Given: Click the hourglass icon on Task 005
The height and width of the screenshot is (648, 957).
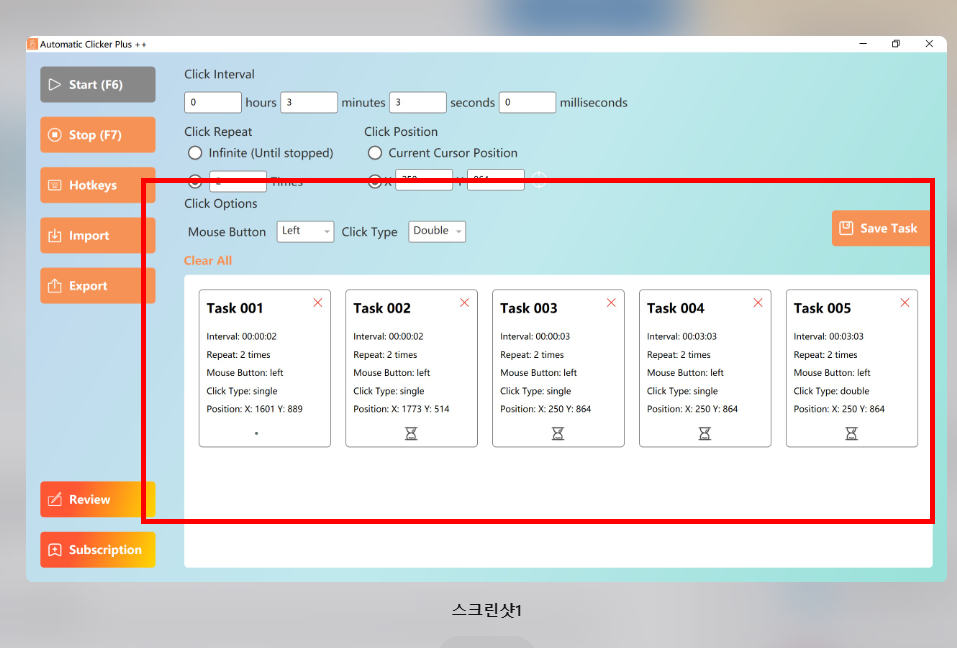Looking at the screenshot, I should click(x=851, y=433).
